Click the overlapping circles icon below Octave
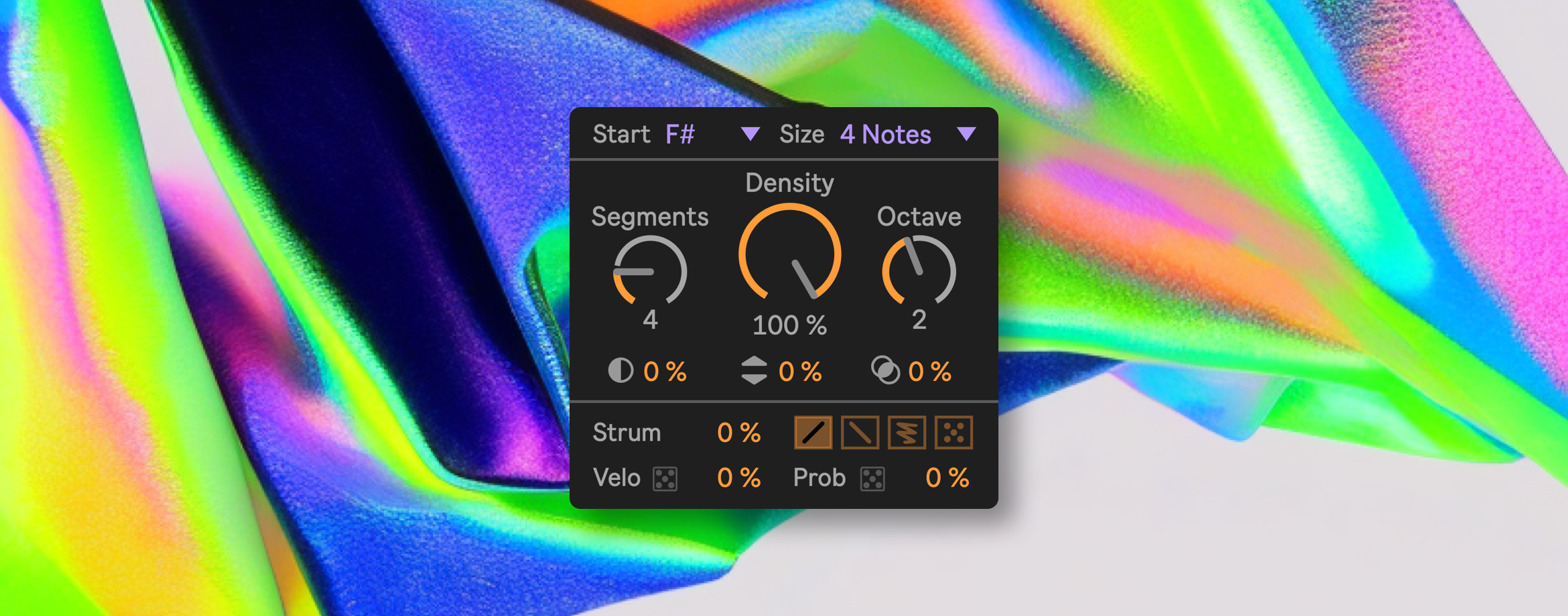This screenshot has height=616, width=1568. [x=885, y=370]
